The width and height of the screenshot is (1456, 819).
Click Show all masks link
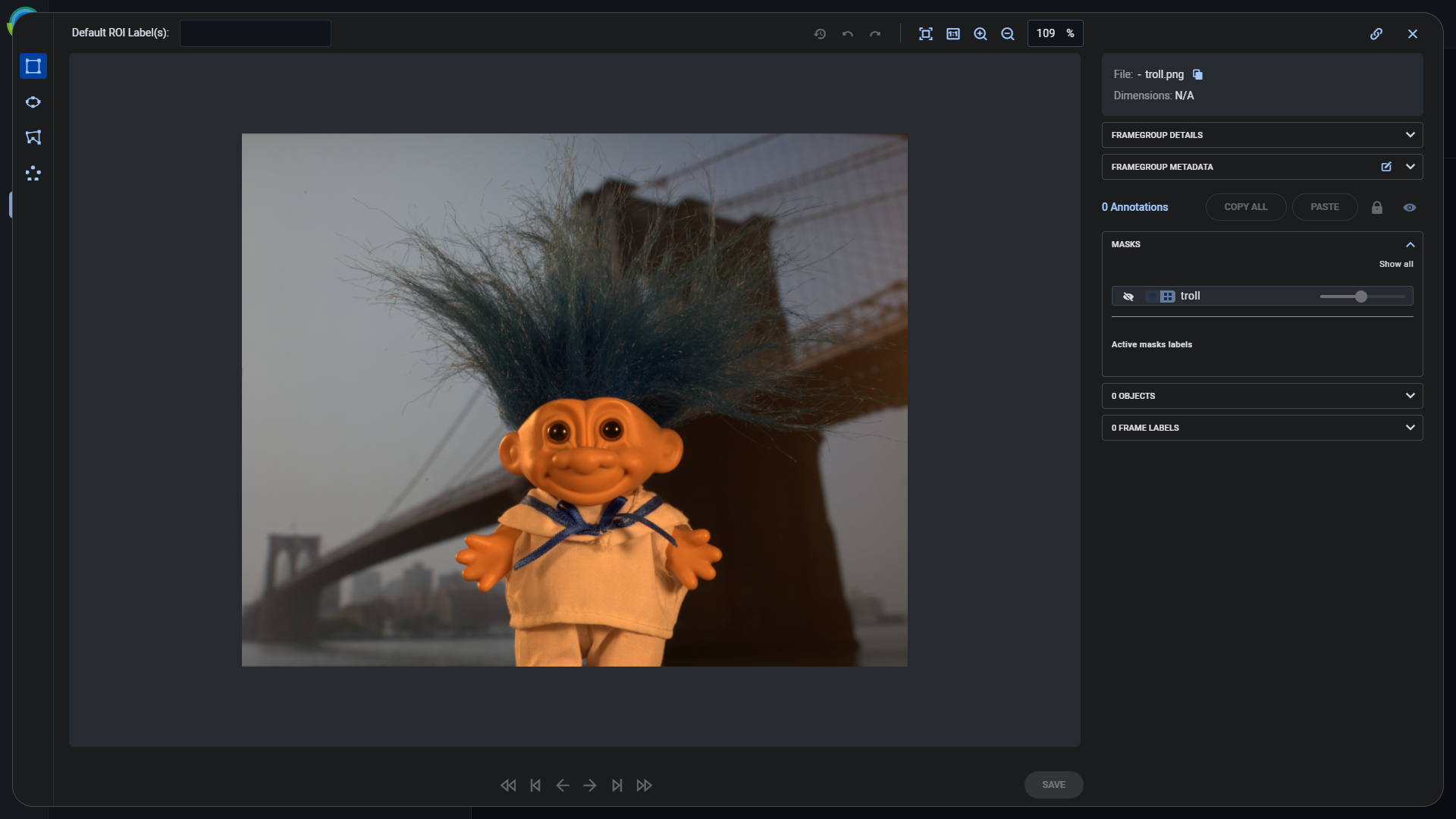click(x=1395, y=264)
